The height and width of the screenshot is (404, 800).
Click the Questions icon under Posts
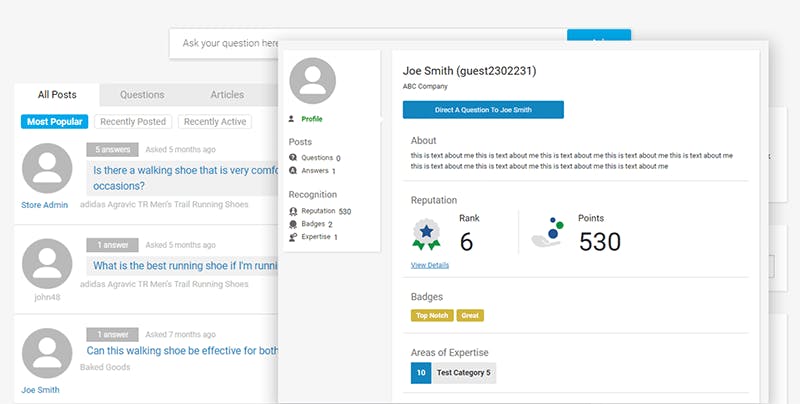pos(292,158)
